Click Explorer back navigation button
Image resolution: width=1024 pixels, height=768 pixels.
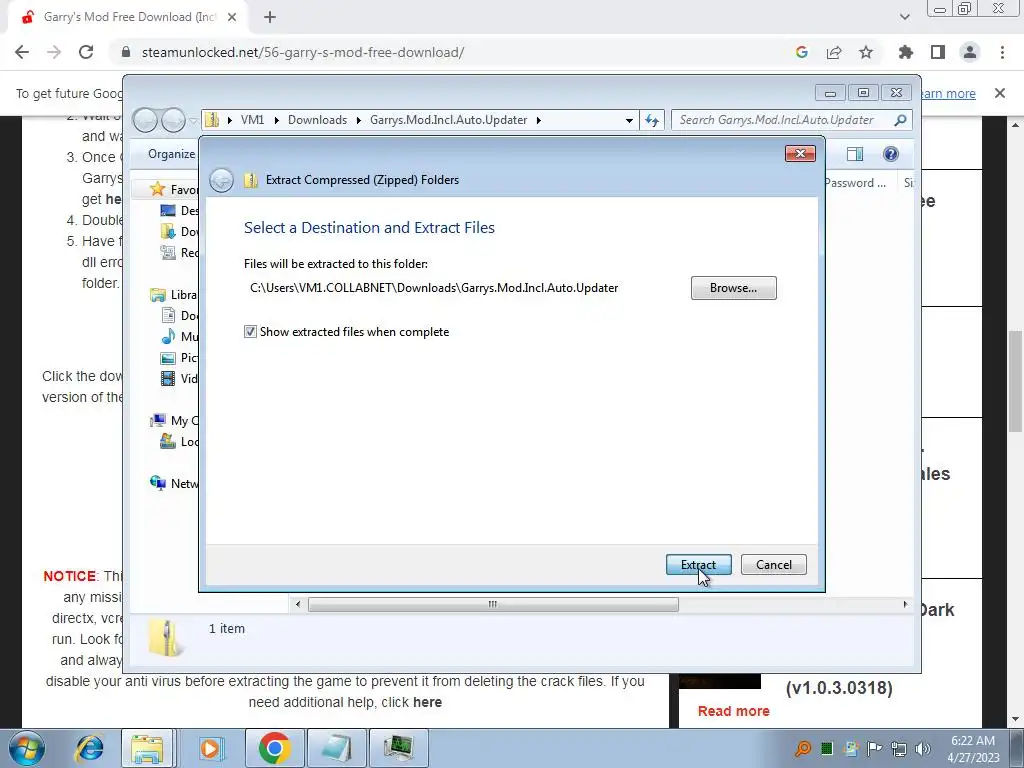pos(145,120)
